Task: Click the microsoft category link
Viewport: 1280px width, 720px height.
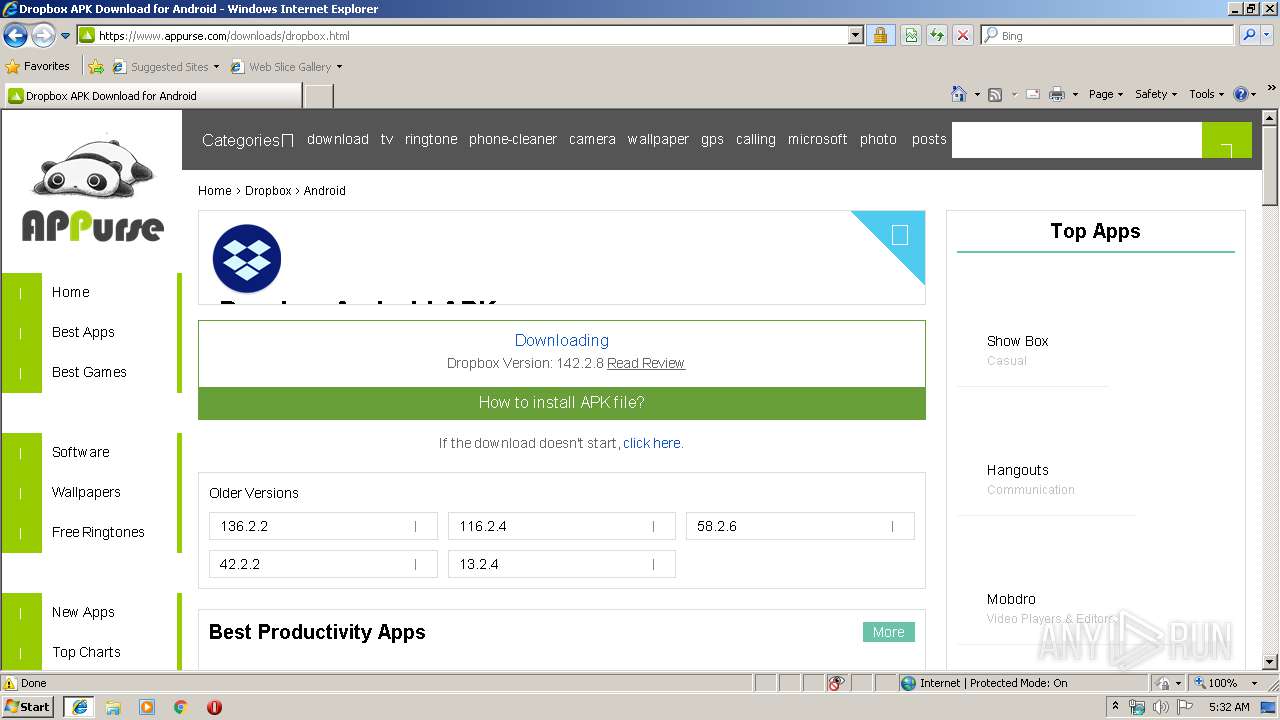Action: pyautogui.click(x=817, y=139)
